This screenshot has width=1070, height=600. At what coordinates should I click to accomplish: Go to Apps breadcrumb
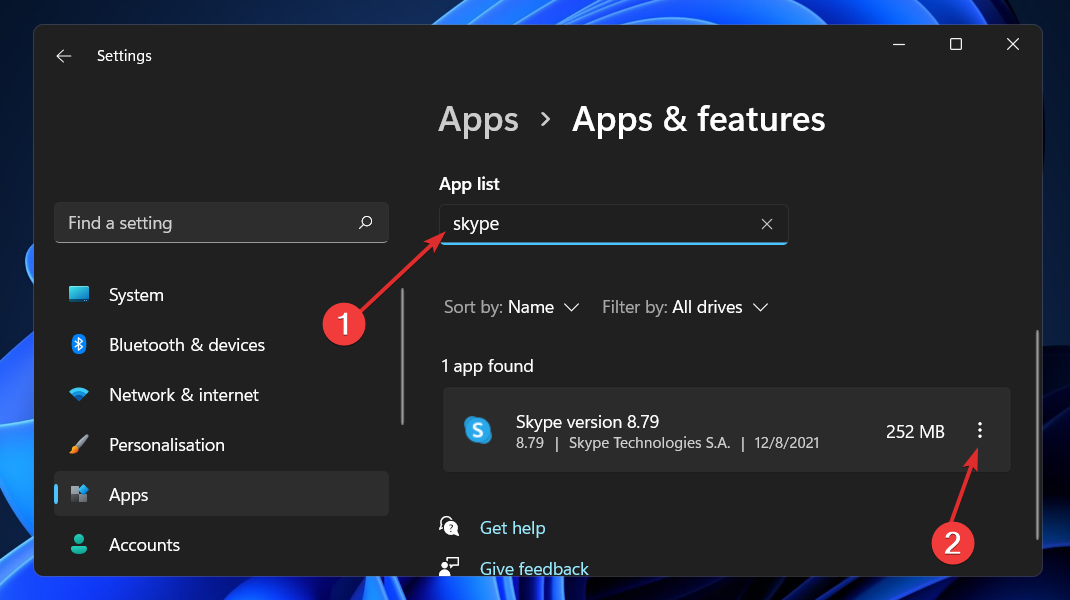coord(478,119)
